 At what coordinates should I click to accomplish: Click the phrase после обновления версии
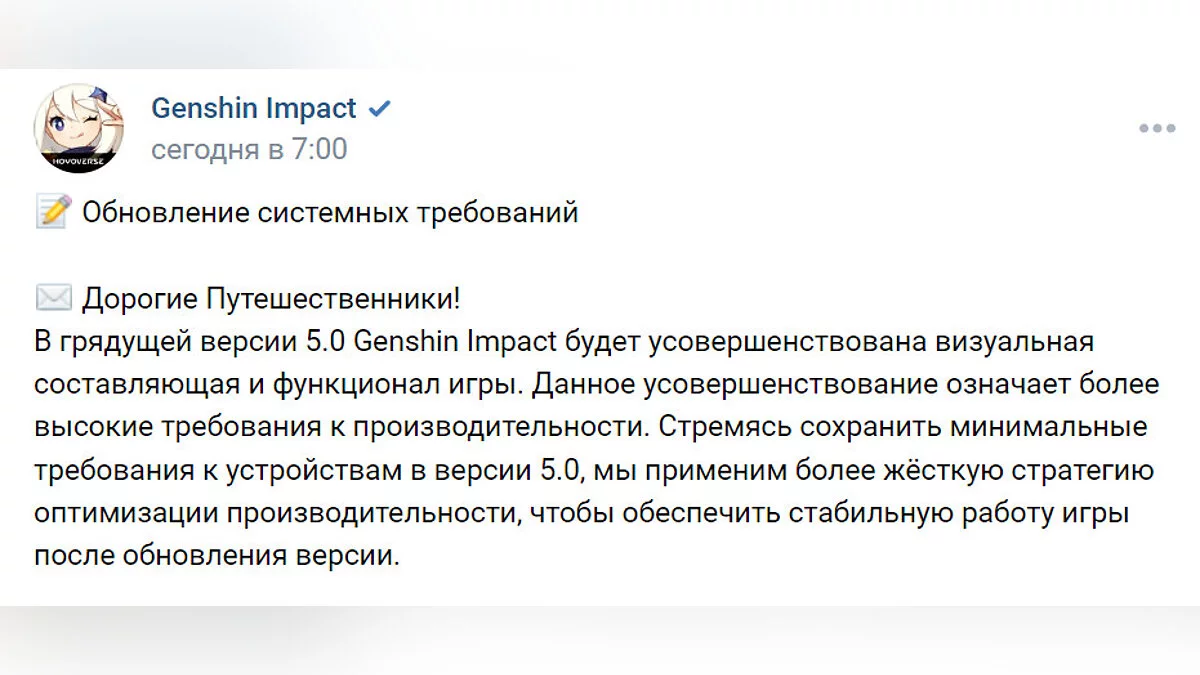(216, 556)
